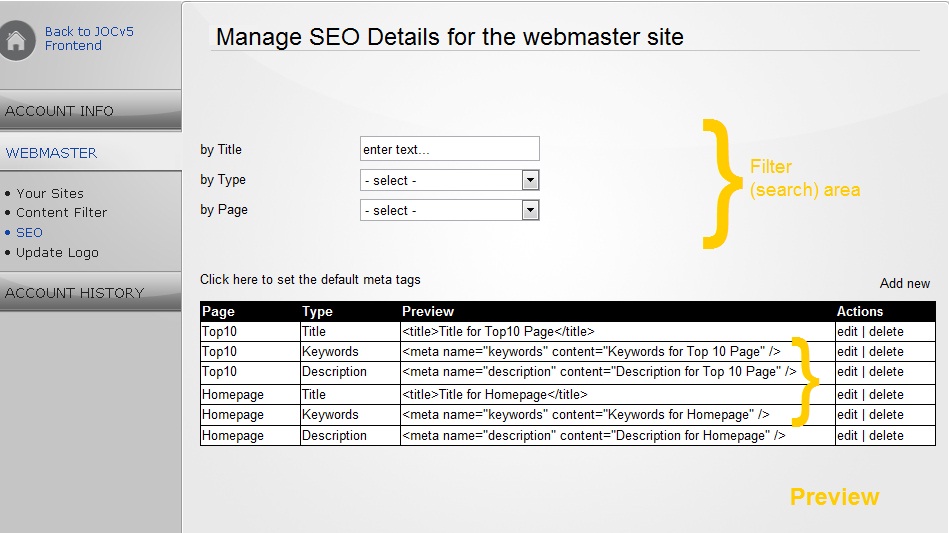Delete the Homepage Description entry
The image size is (949, 533).
pyautogui.click(x=886, y=436)
